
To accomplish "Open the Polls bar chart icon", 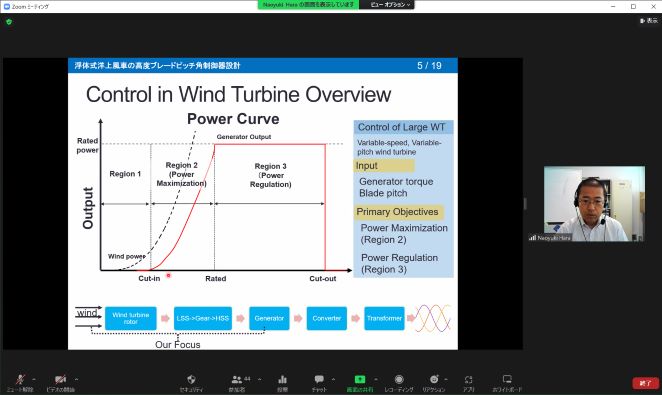I will [x=282, y=382].
